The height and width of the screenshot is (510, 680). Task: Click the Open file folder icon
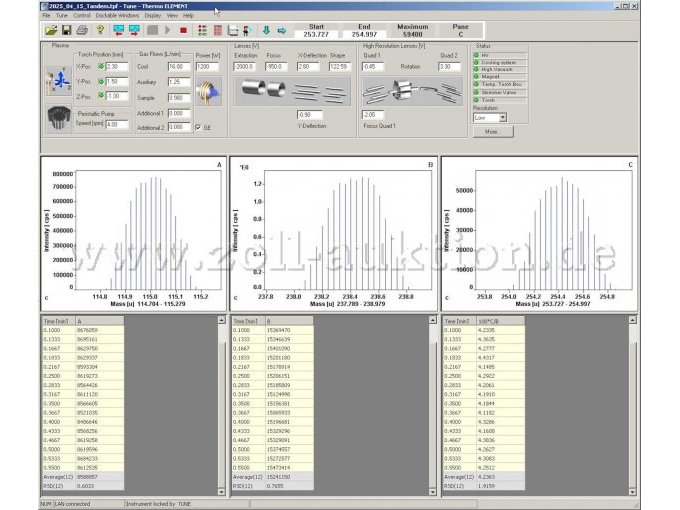[x=51, y=30]
